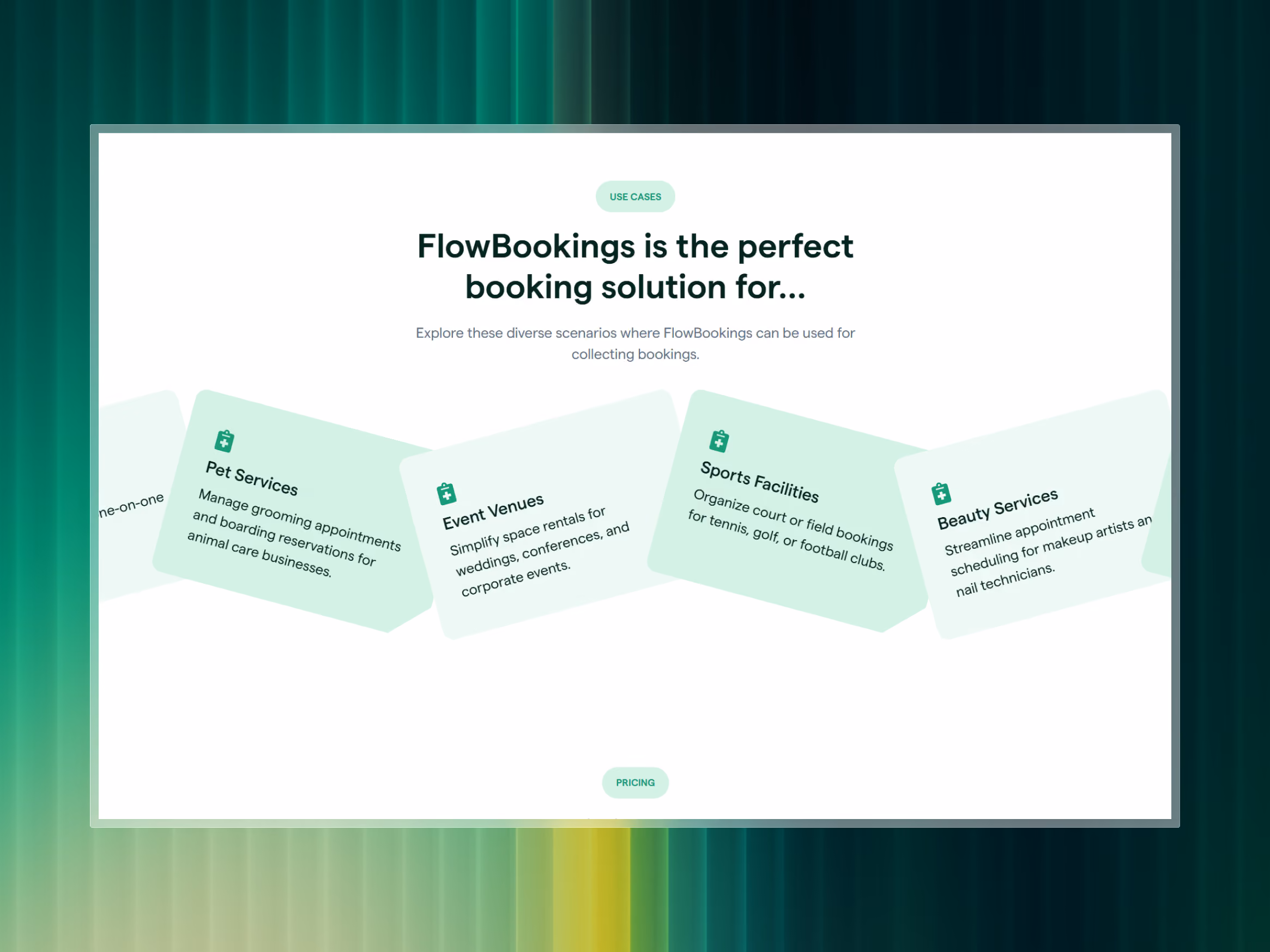1270x952 pixels.
Task: Click the Beauty Services clipboard icon
Action: pyautogui.click(x=941, y=494)
